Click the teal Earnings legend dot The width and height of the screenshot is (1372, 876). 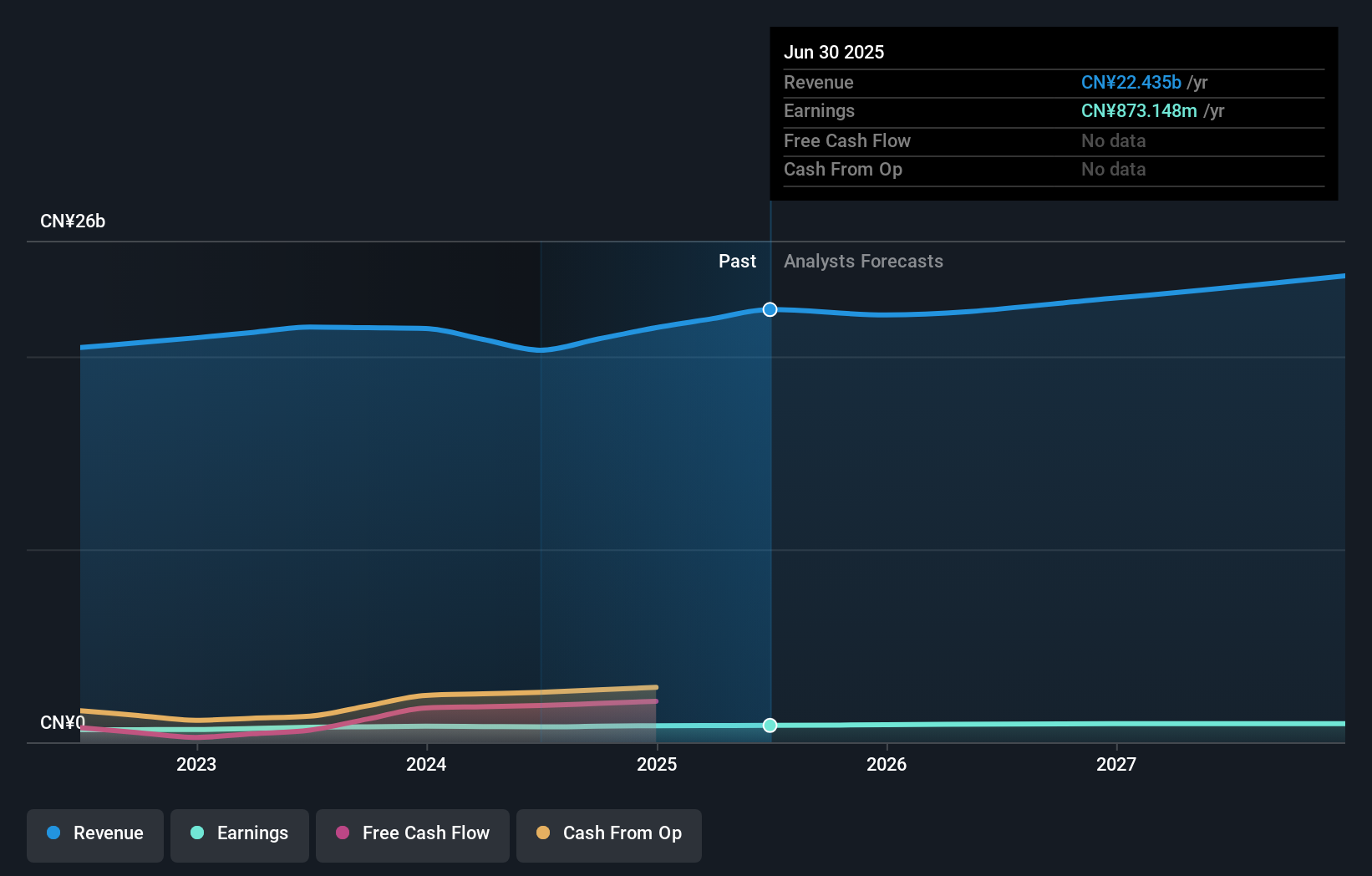(x=197, y=833)
